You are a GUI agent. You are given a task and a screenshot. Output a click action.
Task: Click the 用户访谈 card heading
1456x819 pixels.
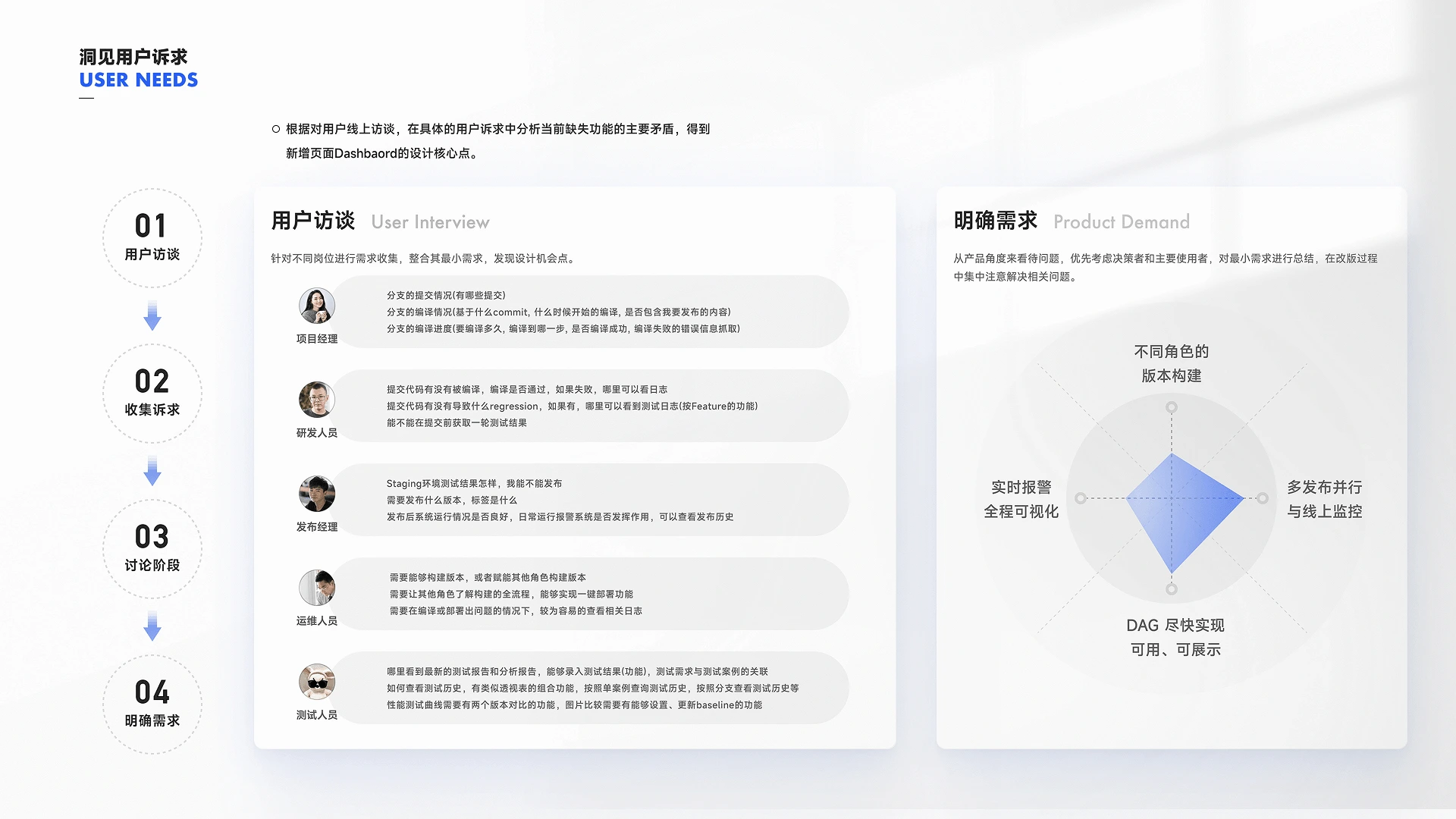pyautogui.click(x=313, y=221)
